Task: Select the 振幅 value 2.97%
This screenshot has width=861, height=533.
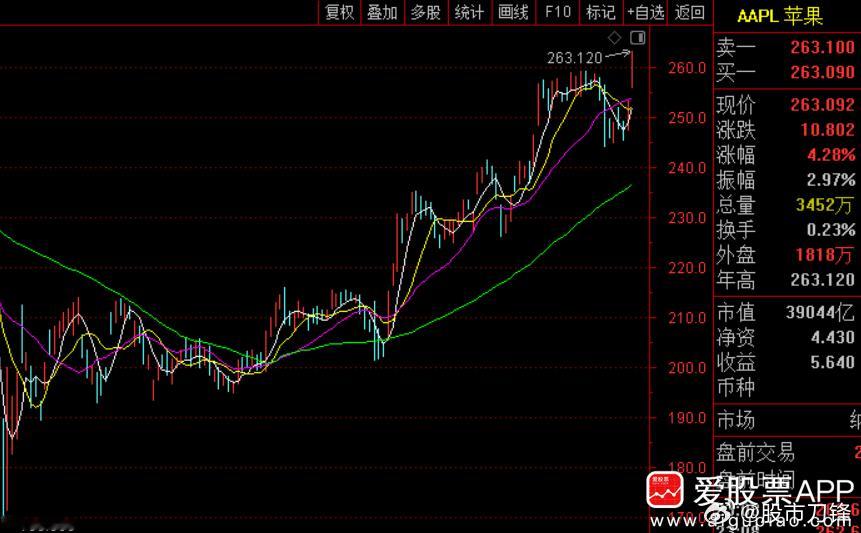Action: (831, 179)
